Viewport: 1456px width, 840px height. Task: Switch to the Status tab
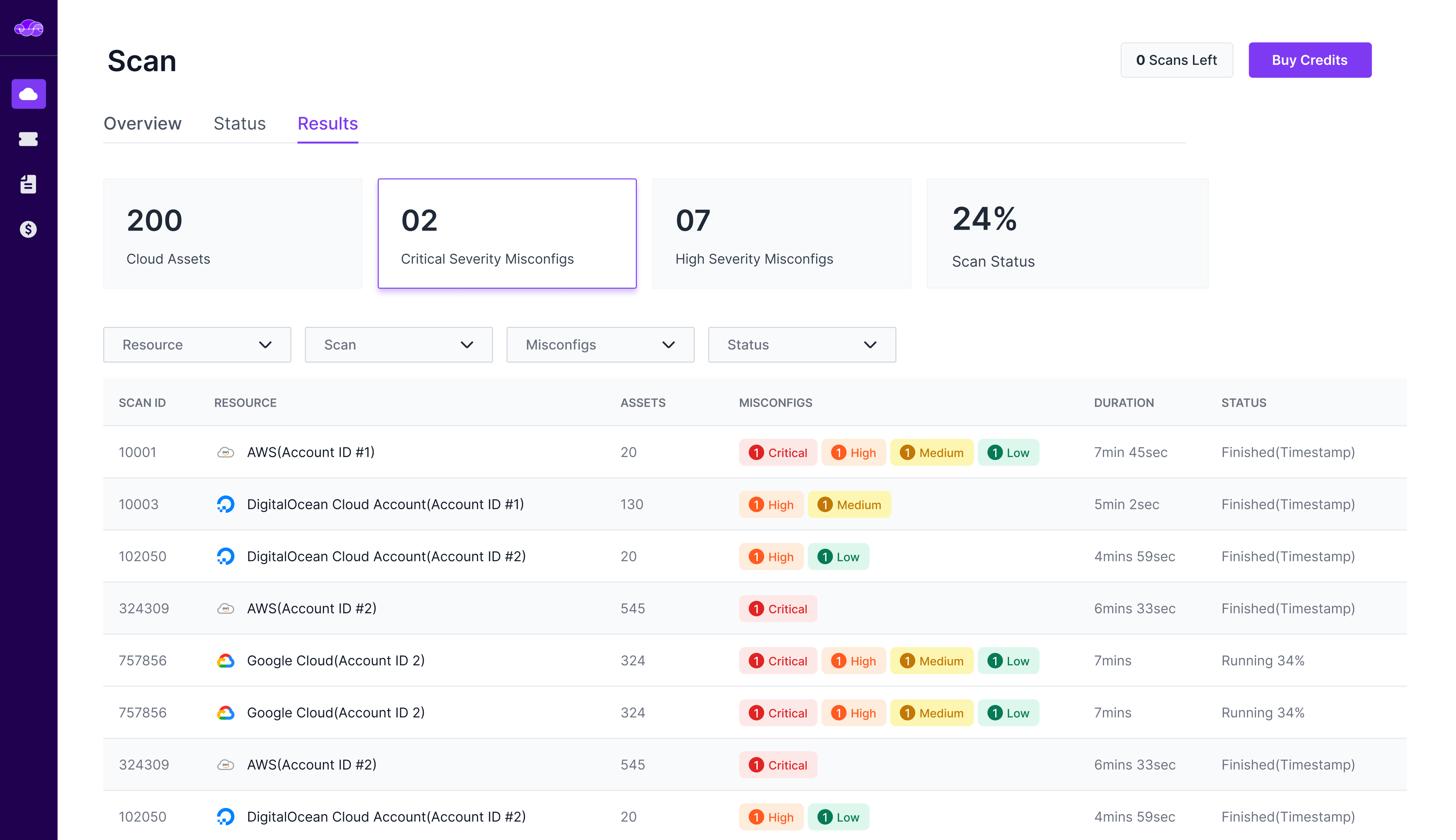point(239,124)
